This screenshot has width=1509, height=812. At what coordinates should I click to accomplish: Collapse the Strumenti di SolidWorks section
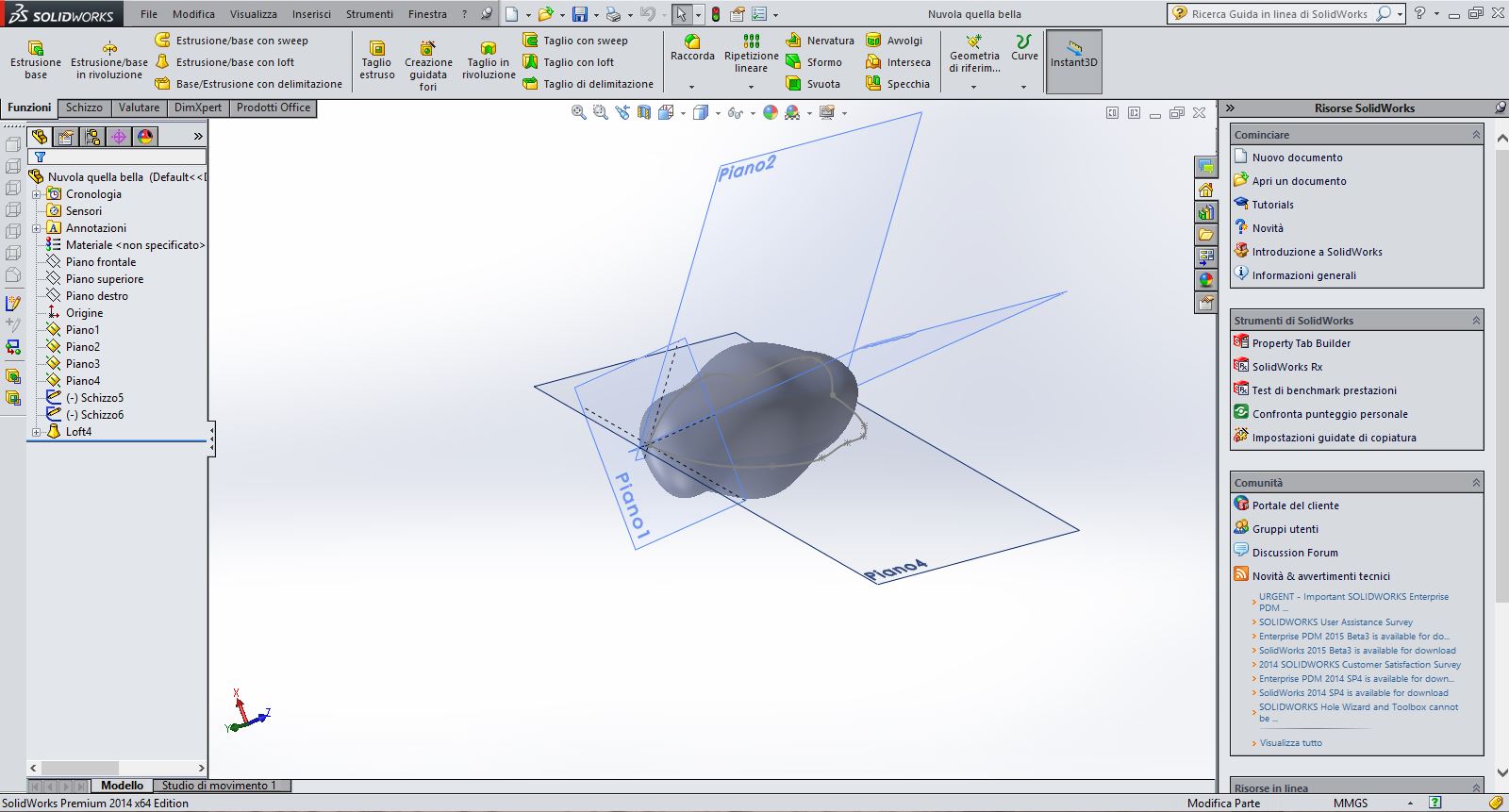1476,321
